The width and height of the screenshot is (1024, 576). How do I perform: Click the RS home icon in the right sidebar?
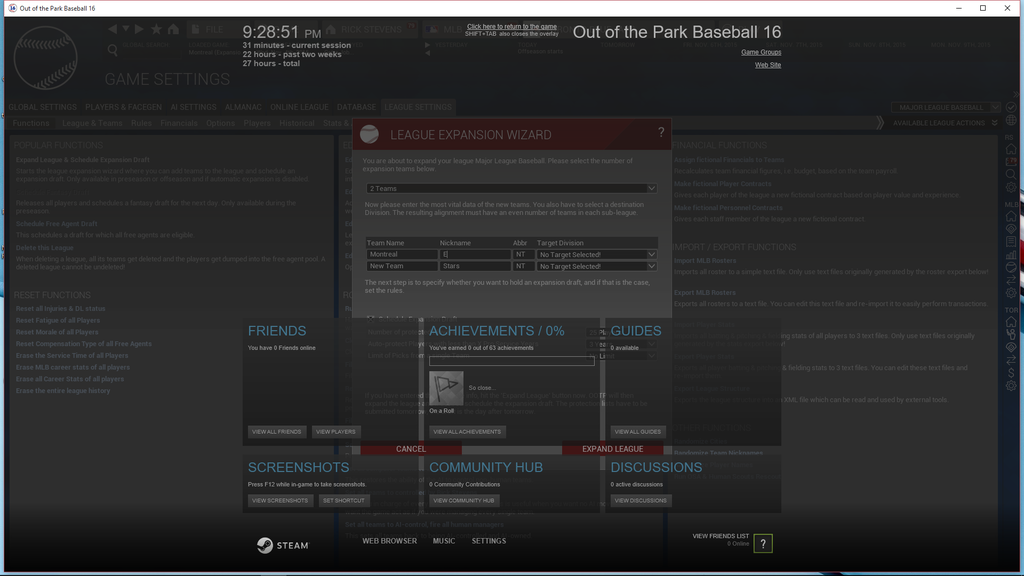(1011, 149)
